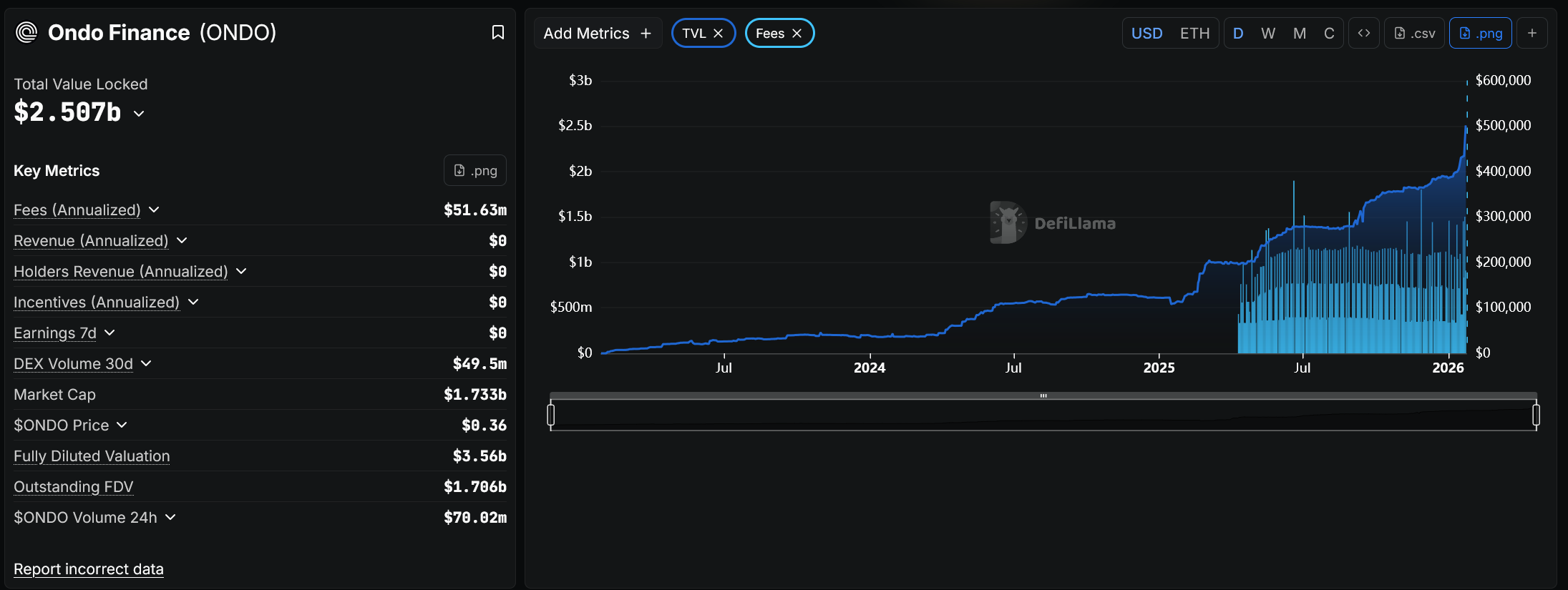
Task: Select USD denomination
Action: pyautogui.click(x=1146, y=34)
